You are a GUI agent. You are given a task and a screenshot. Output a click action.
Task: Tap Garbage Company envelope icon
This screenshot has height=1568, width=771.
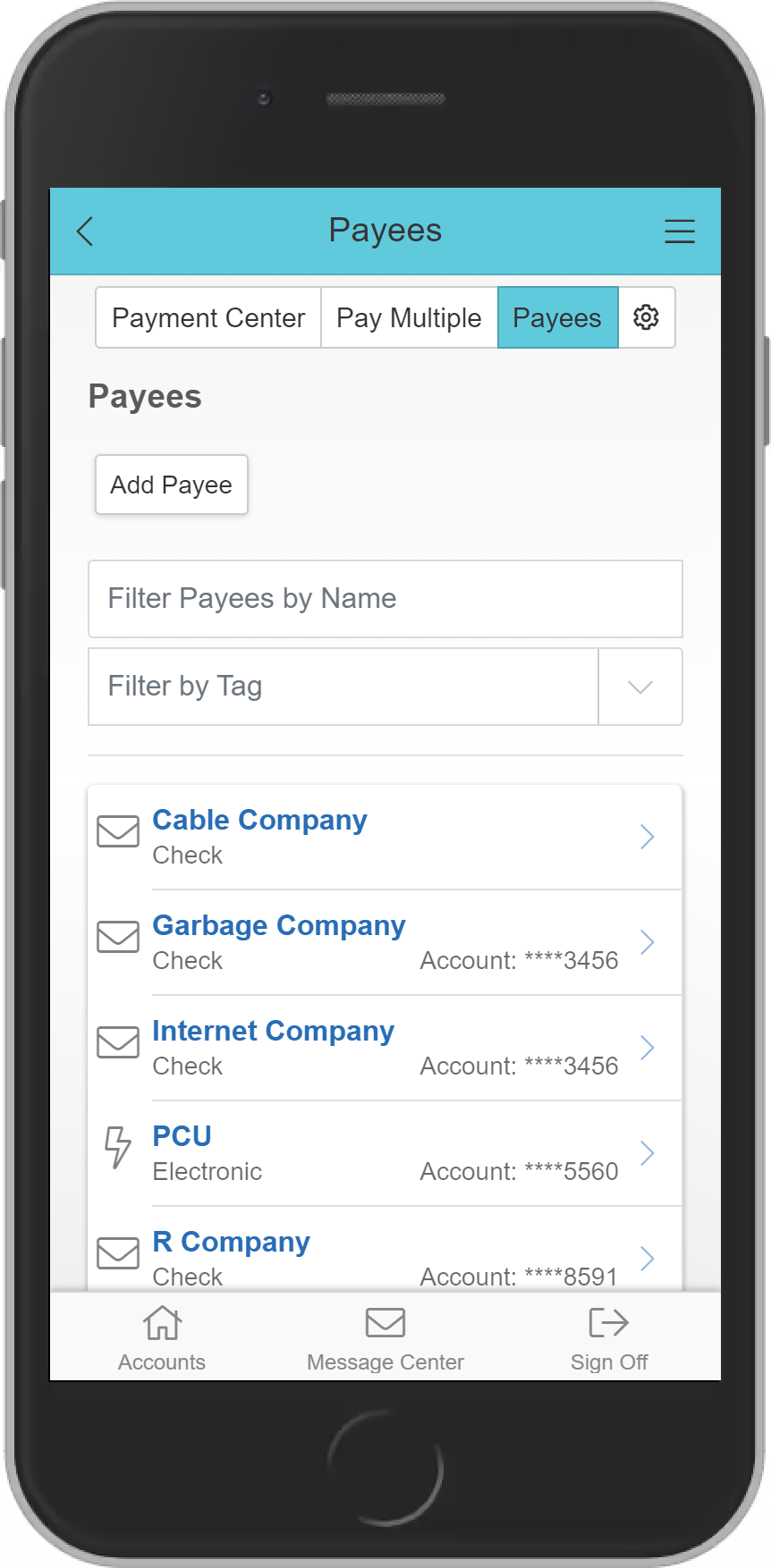pos(118,937)
